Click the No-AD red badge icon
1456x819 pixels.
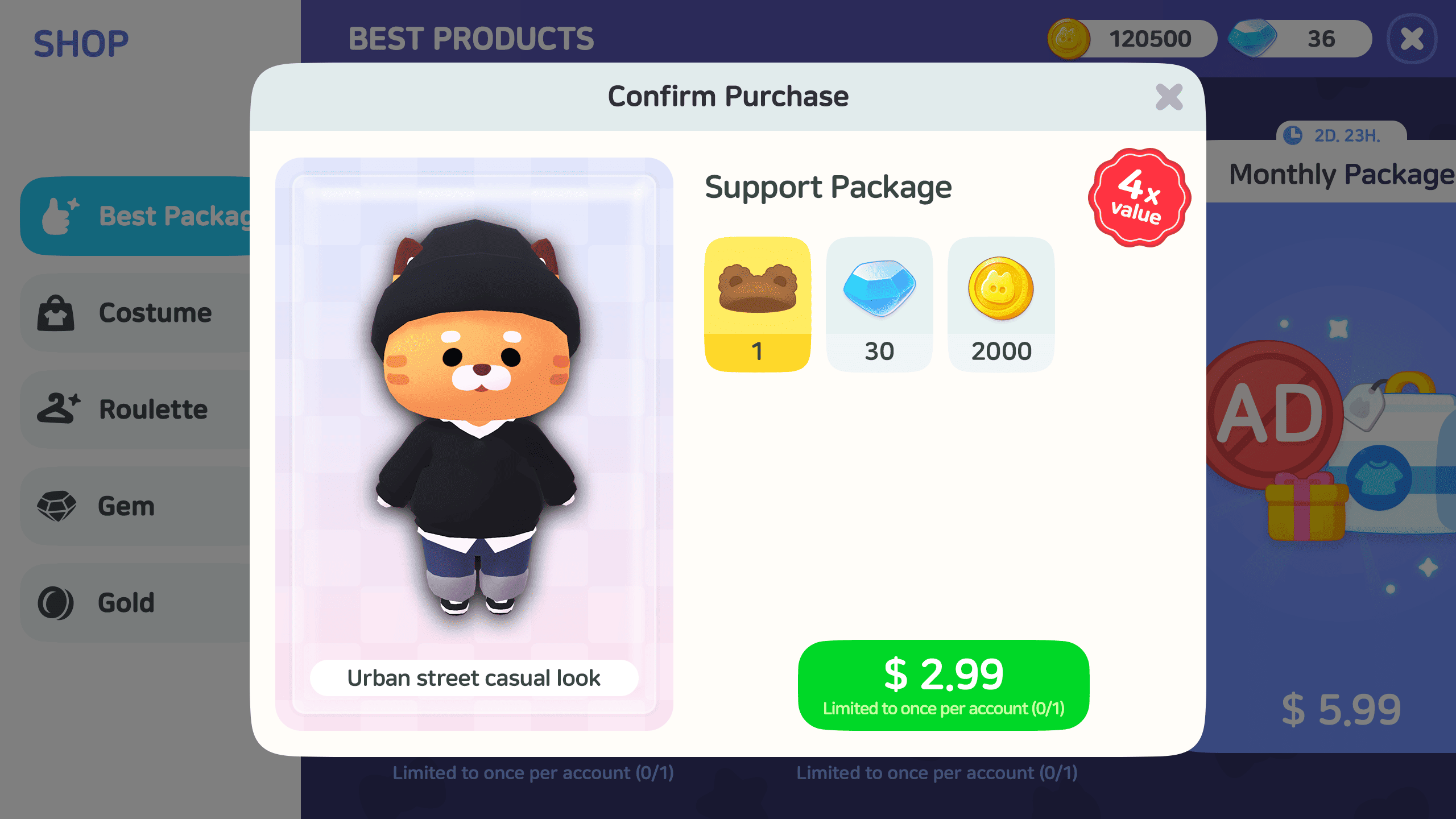pos(1272,414)
